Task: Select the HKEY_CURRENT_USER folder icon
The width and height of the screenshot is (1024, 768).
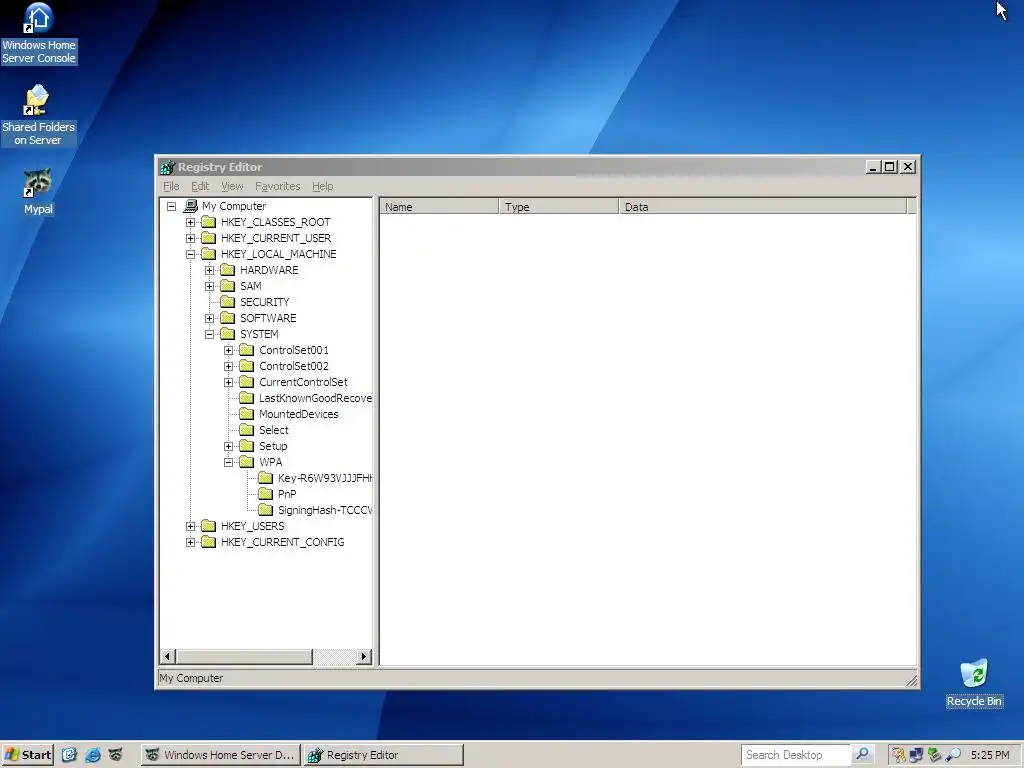Action: (208, 238)
